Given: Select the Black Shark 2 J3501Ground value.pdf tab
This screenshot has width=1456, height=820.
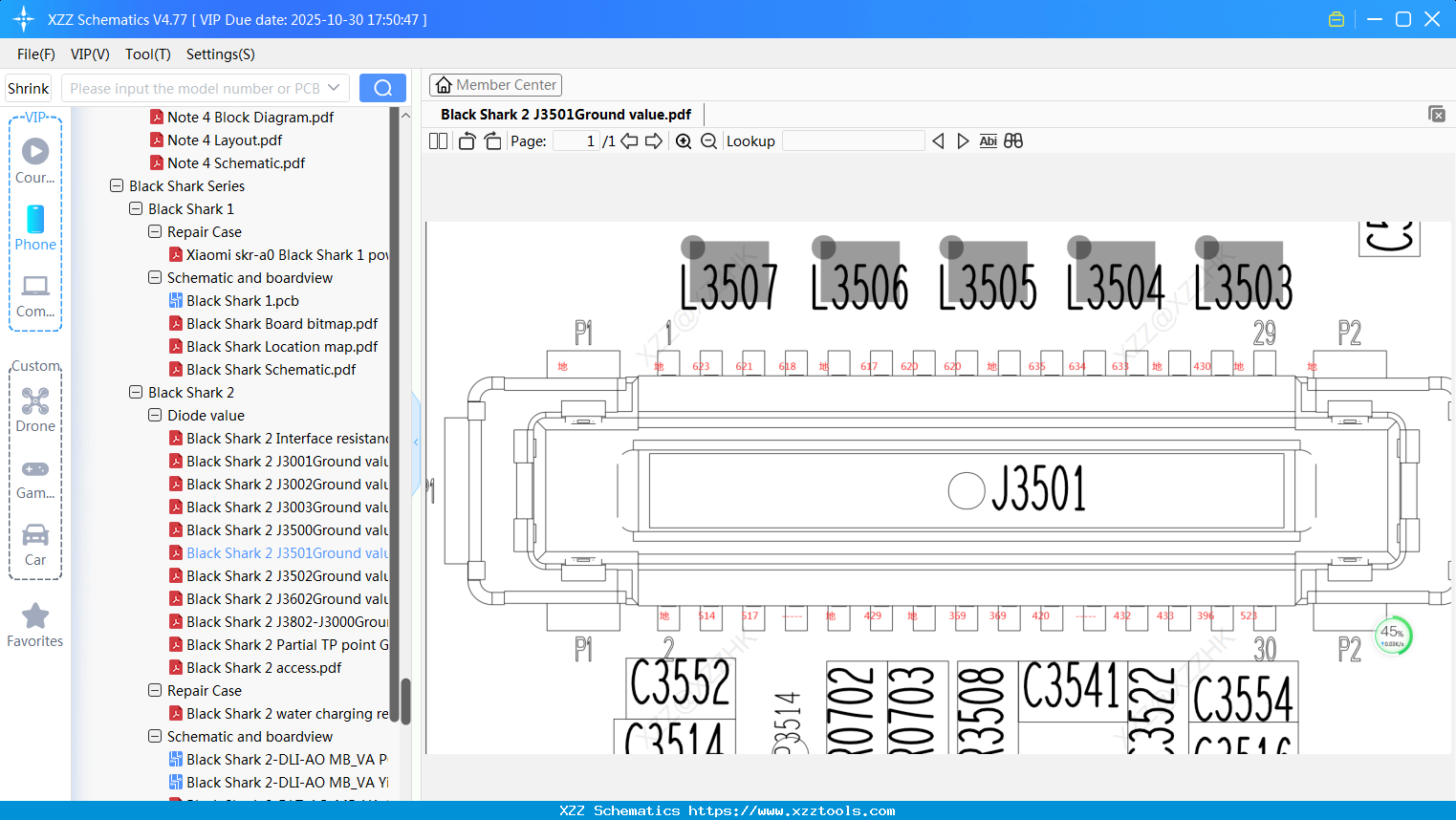Looking at the screenshot, I should pos(566,115).
